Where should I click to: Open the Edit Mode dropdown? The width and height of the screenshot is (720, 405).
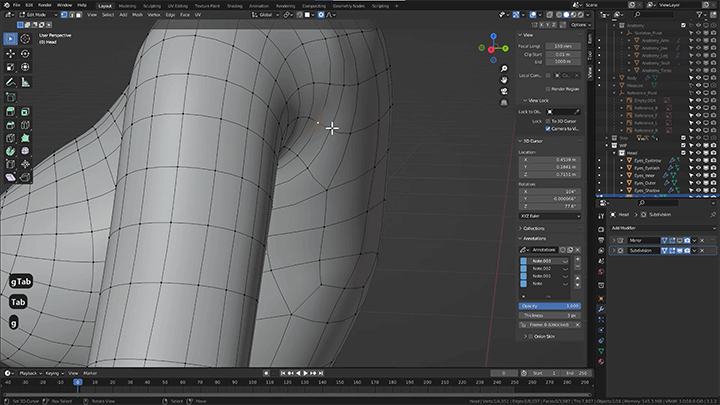(x=39, y=15)
